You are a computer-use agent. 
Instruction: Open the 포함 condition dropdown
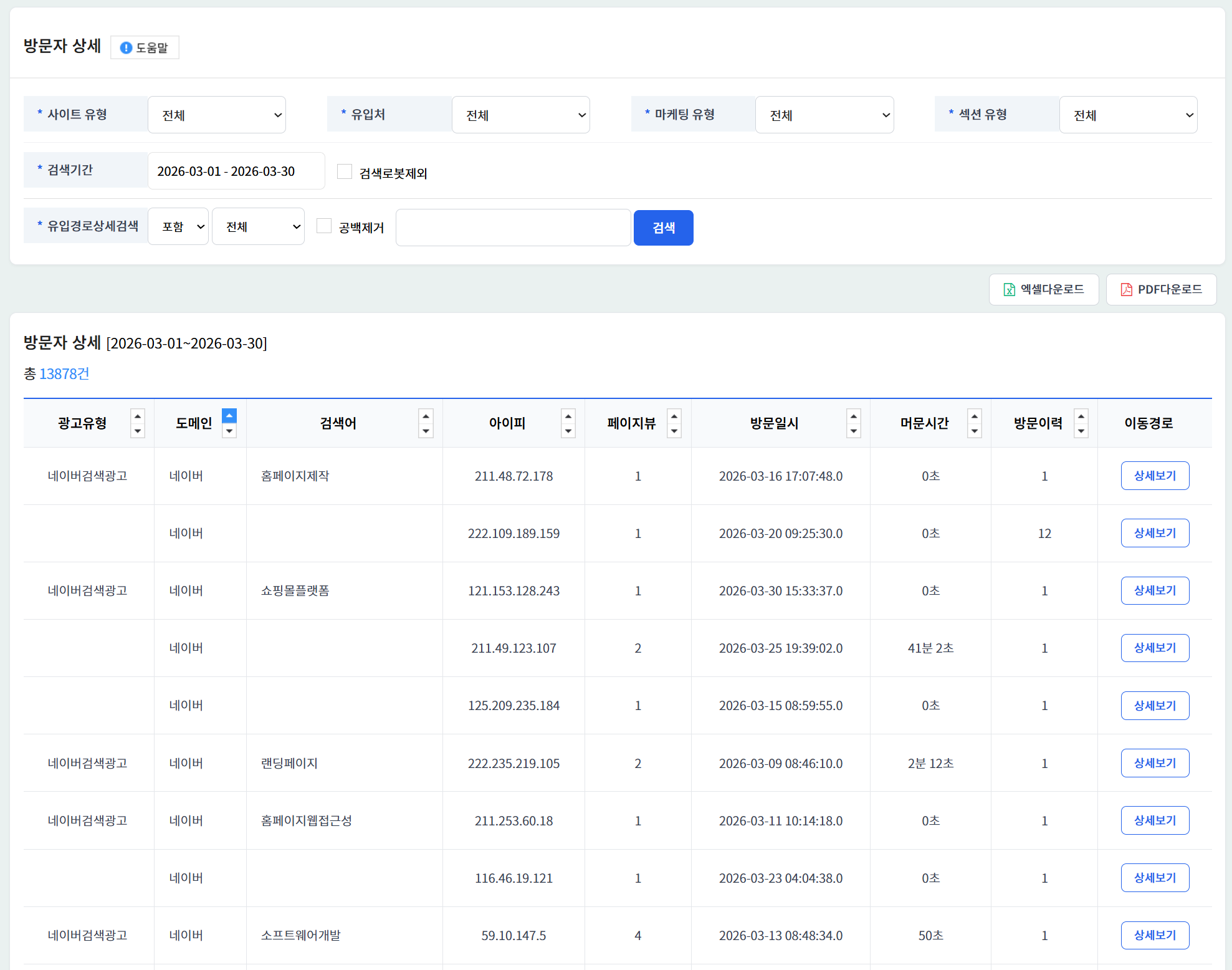(178, 226)
